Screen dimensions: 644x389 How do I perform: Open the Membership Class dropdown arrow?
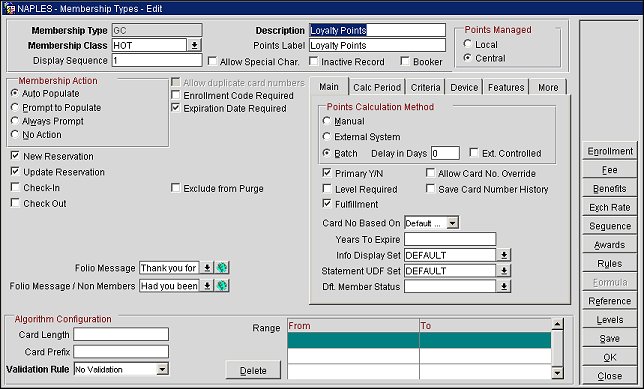click(x=194, y=45)
